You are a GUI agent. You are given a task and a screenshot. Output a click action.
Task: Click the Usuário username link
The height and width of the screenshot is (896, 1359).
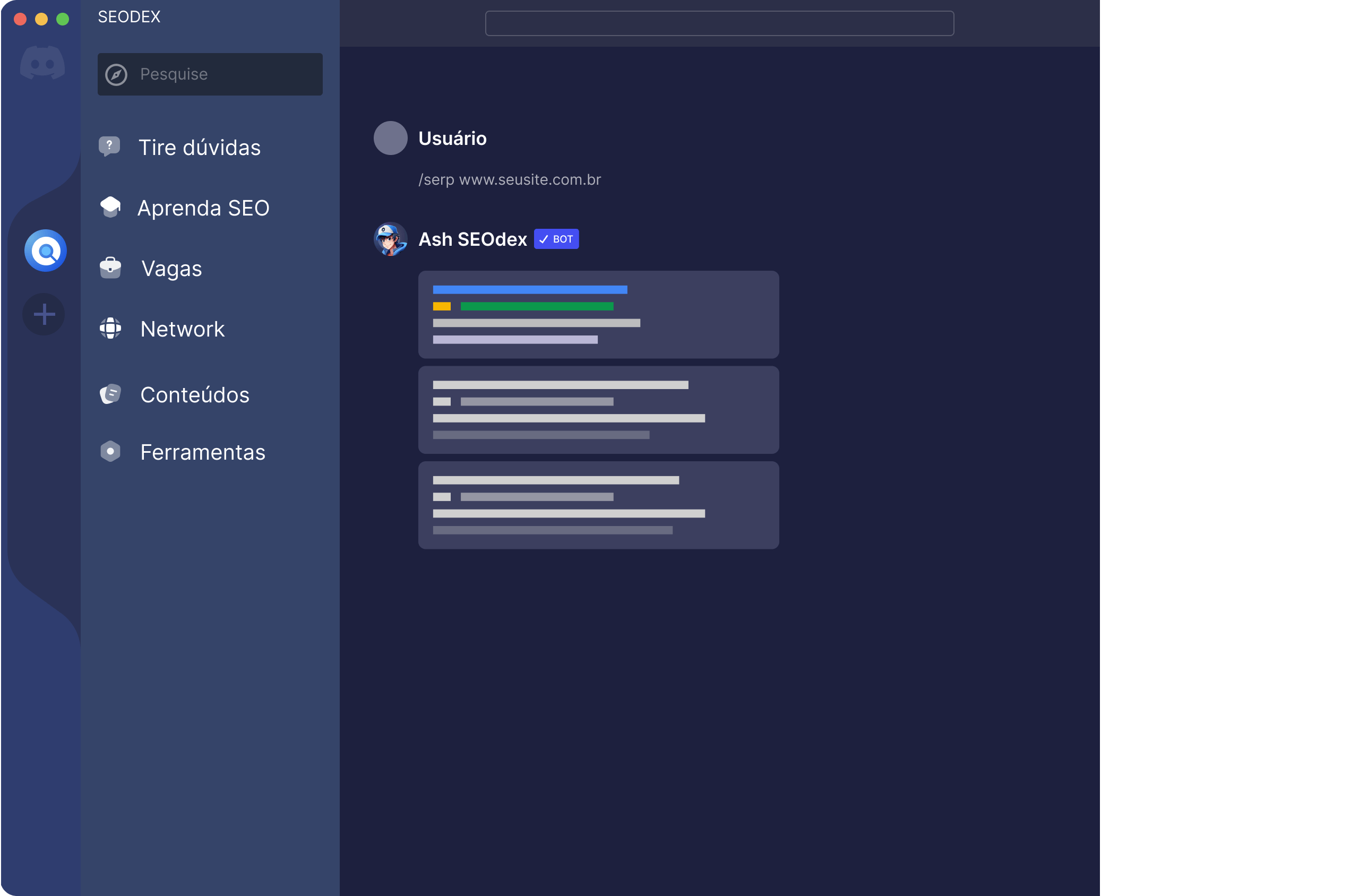452,139
